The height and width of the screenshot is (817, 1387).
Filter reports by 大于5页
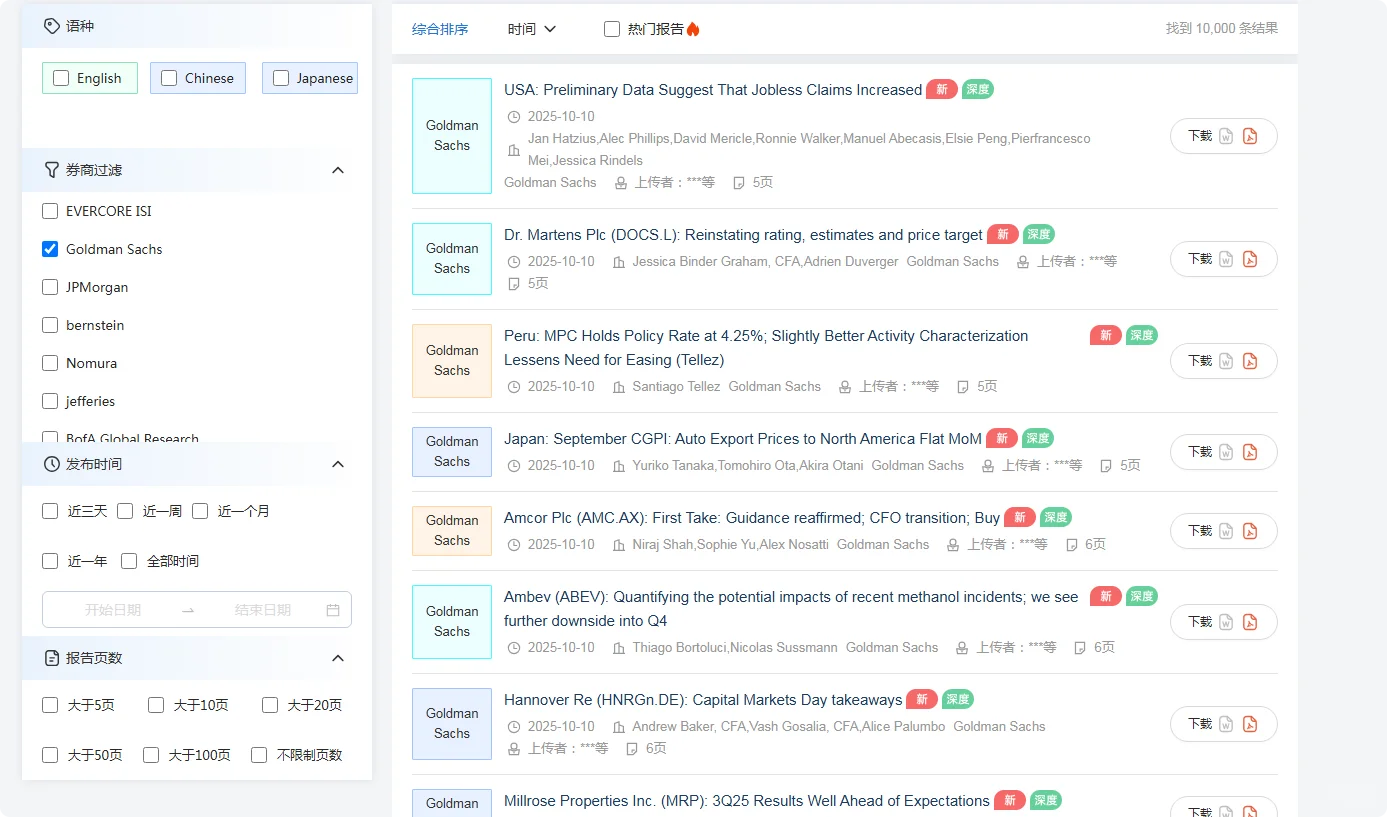(x=50, y=705)
